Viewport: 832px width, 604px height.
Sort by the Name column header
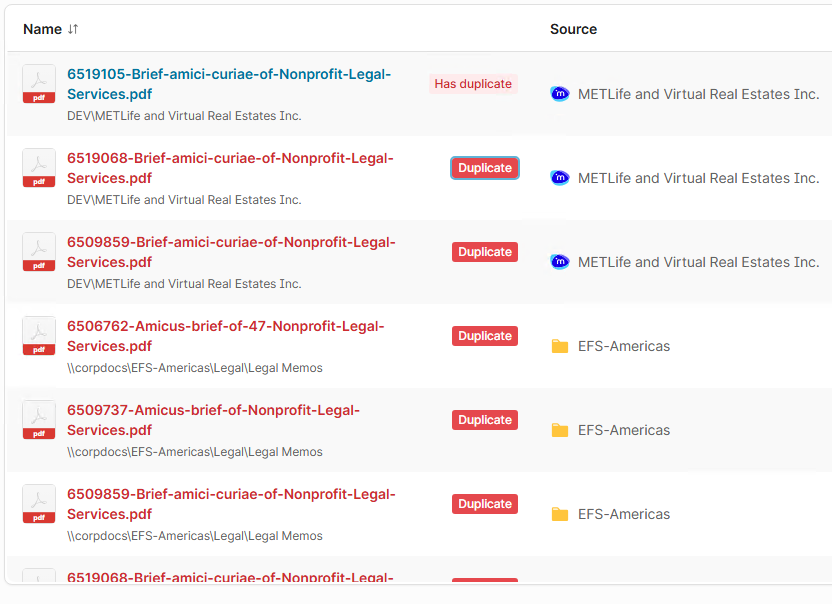tap(42, 29)
